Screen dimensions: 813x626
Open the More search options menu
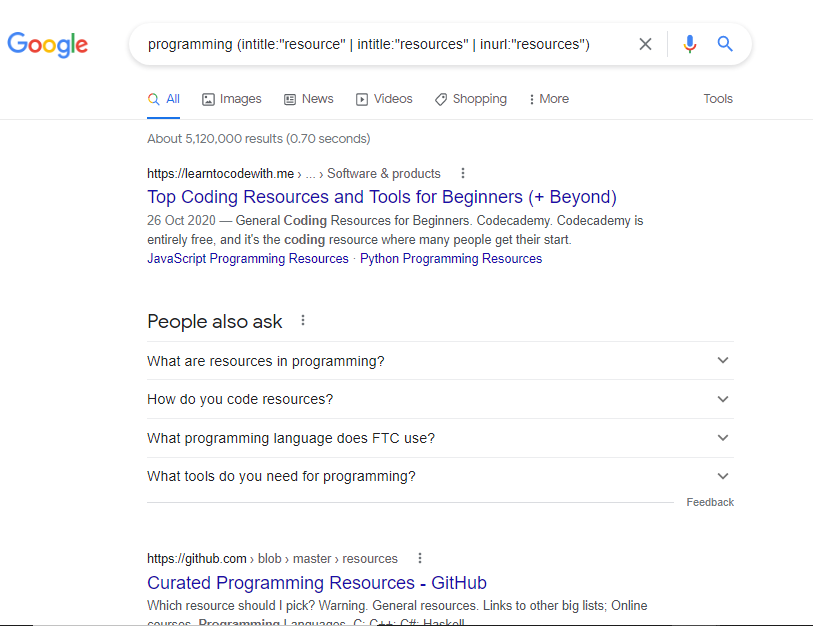coord(549,99)
